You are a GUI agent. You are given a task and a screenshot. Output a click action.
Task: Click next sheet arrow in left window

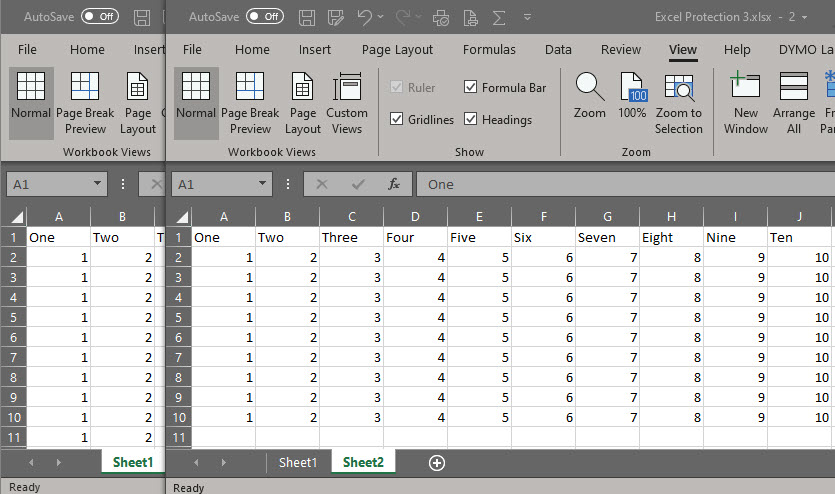(x=58, y=463)
